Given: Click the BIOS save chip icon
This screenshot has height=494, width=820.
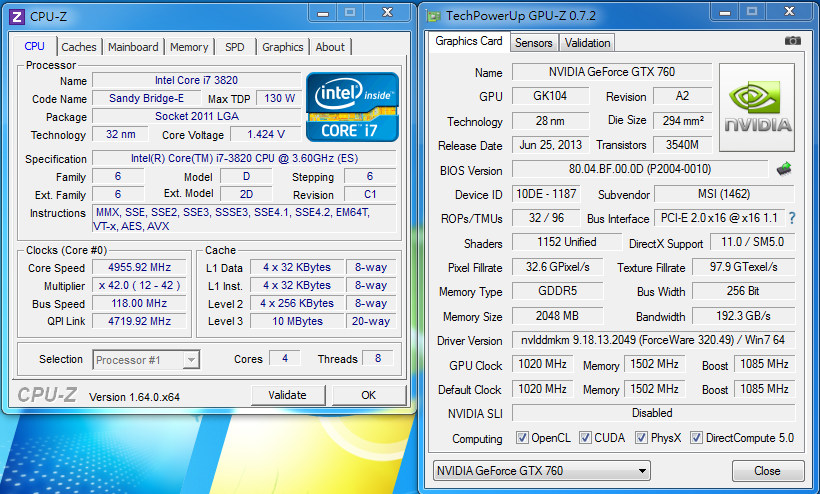Looking at the screenshot, I should [x=785, y=169].
